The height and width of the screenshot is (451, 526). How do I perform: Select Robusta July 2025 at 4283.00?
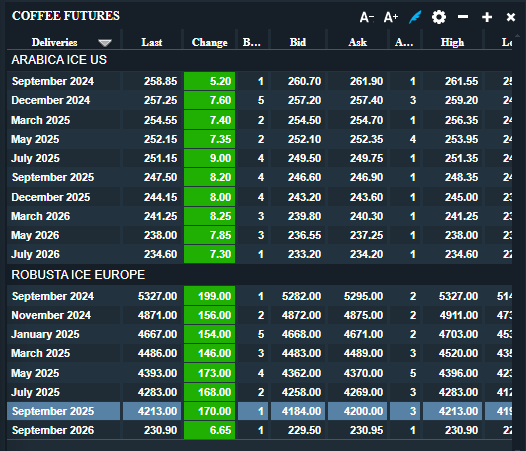259,392
